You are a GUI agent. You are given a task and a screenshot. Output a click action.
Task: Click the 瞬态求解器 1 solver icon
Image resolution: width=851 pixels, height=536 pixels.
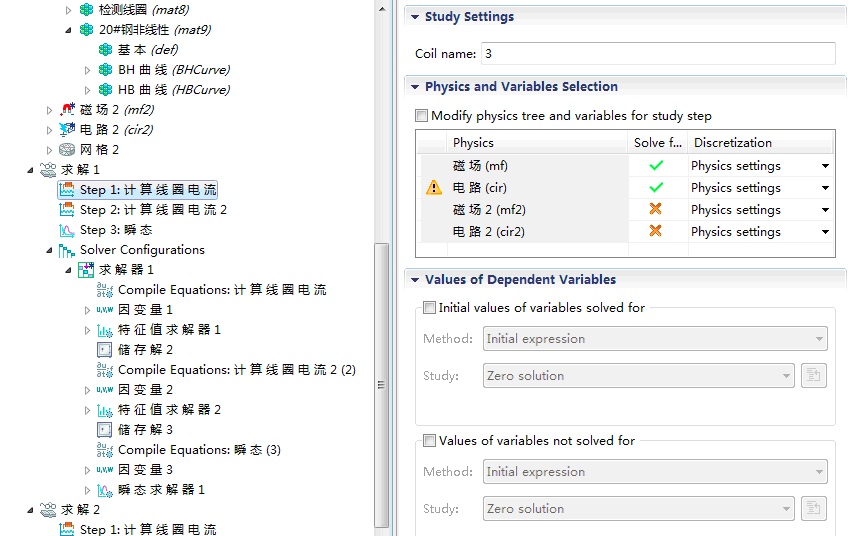click(105, 489)
